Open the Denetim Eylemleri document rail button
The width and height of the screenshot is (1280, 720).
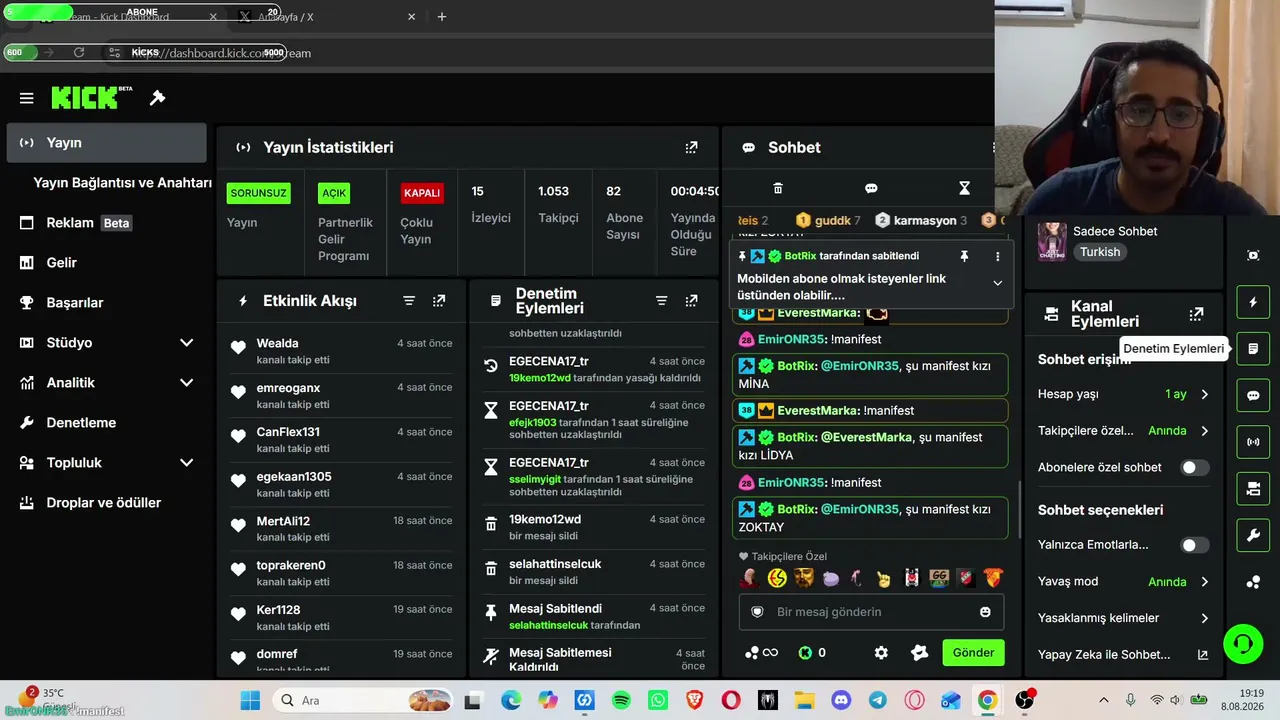click(1253, 349)
